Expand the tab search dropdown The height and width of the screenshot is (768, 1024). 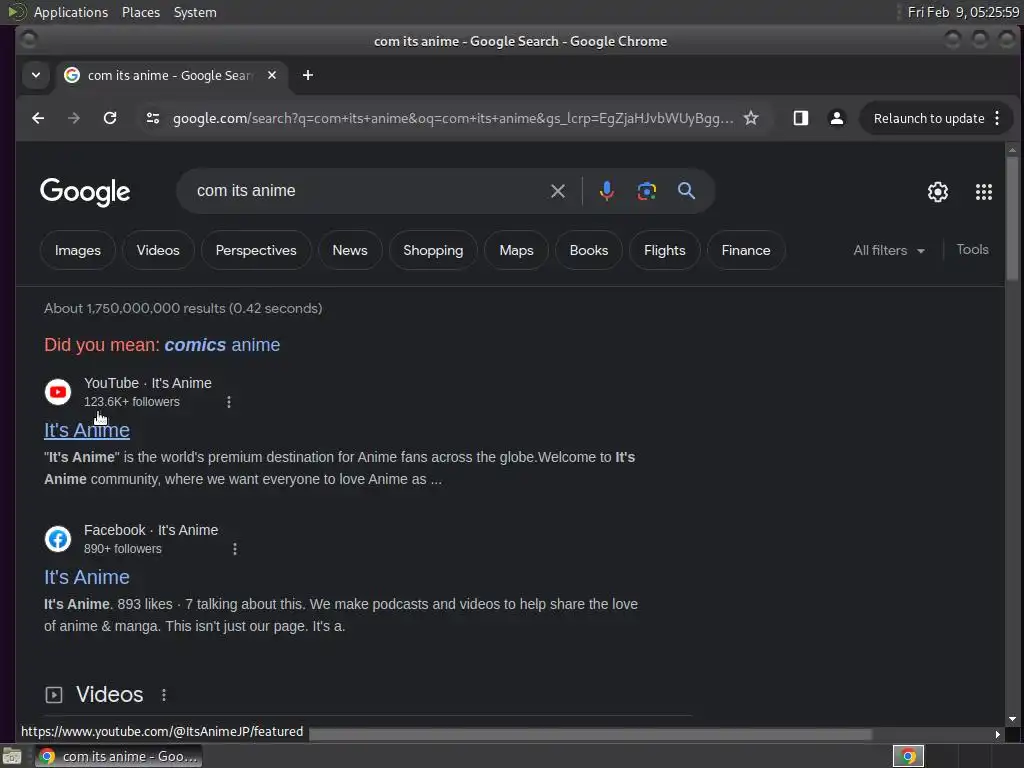36,75
